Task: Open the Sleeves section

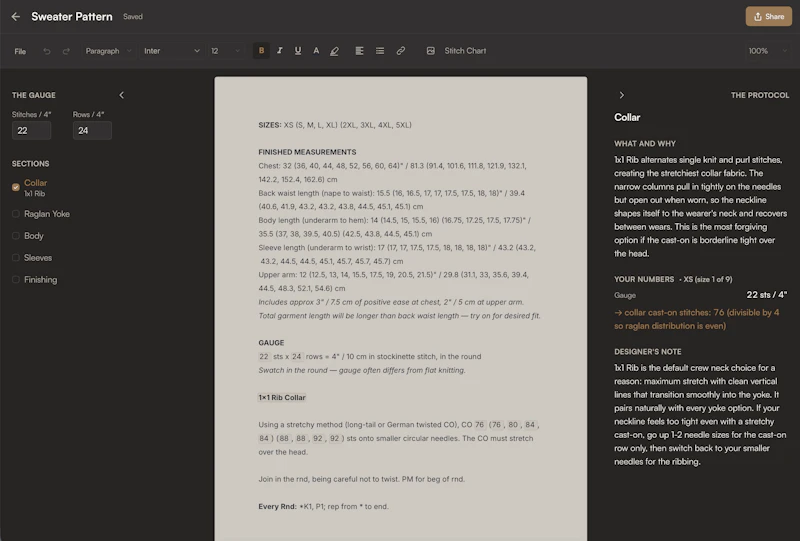Action: pyautogui.click(x=38, y=258)
